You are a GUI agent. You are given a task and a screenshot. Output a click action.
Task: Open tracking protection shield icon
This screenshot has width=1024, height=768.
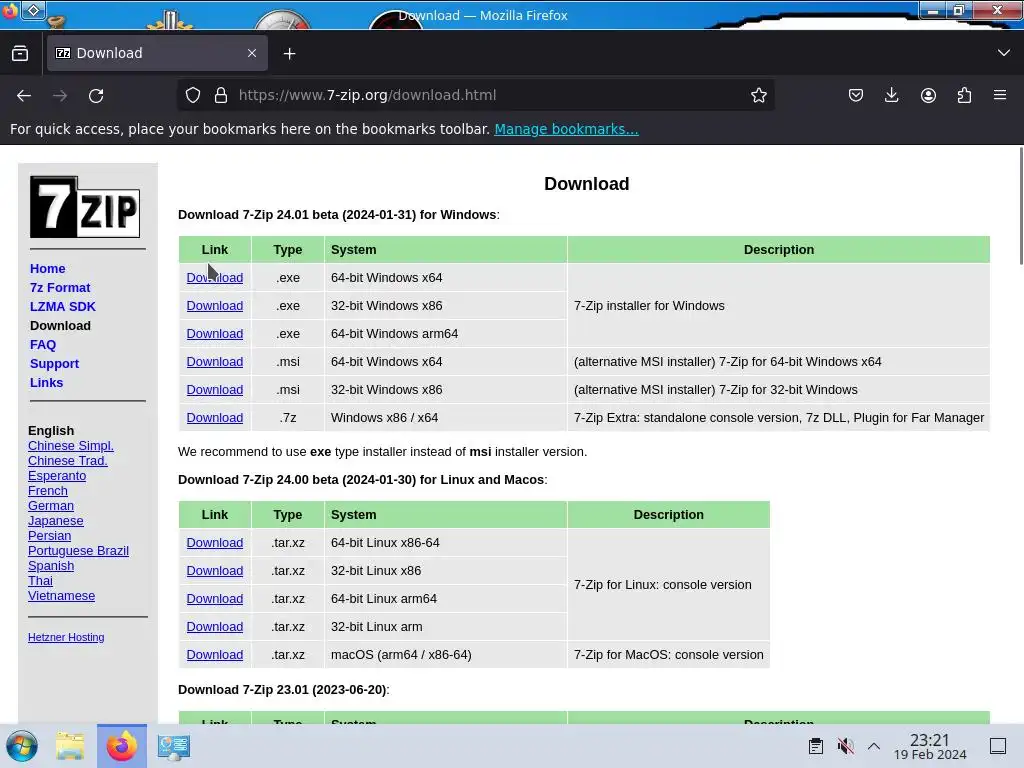(x=193, y=95)
